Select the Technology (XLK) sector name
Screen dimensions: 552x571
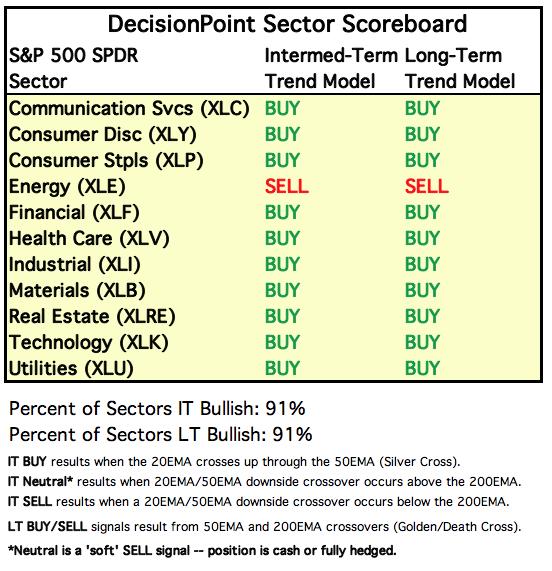pyautogui.click(x=88, y=343)
